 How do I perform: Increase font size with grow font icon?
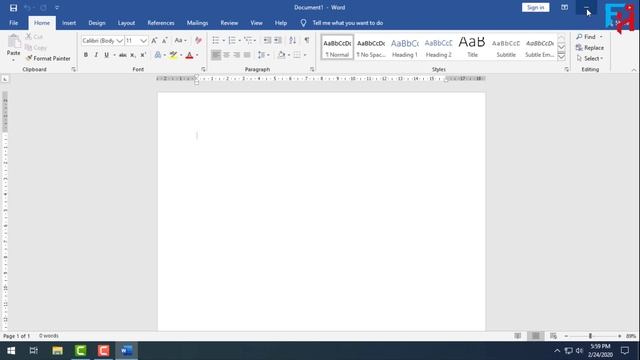[x=154, y=40]
